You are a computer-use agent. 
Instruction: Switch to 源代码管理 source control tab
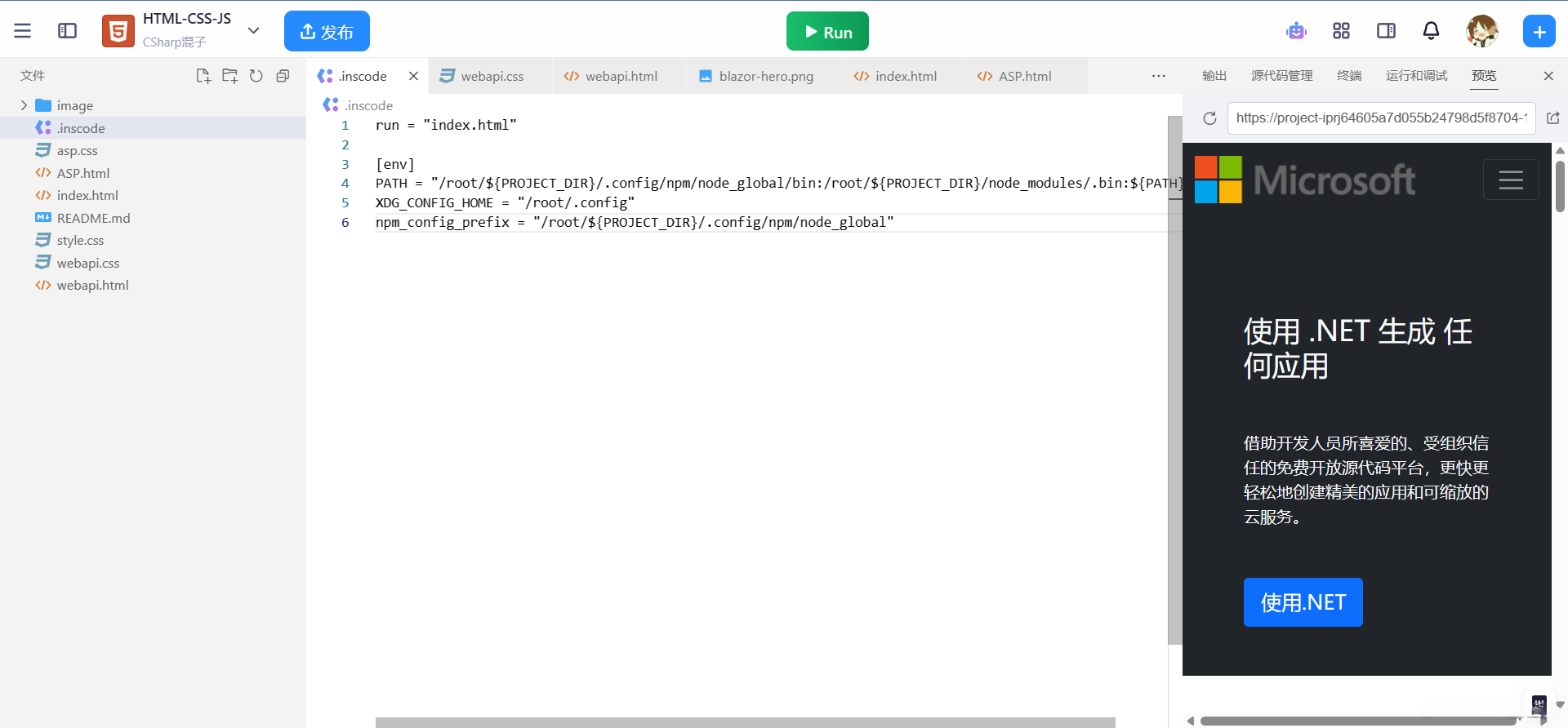tap(1282, 76)
